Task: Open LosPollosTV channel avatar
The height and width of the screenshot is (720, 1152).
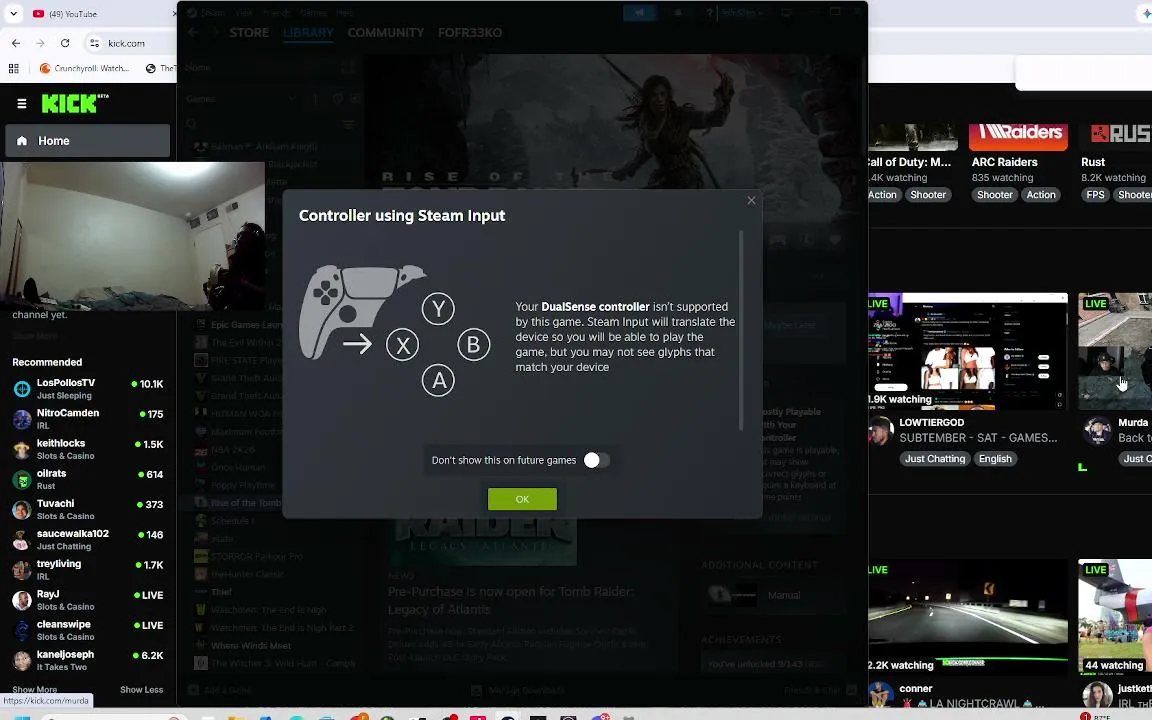Action: (22, 388)
